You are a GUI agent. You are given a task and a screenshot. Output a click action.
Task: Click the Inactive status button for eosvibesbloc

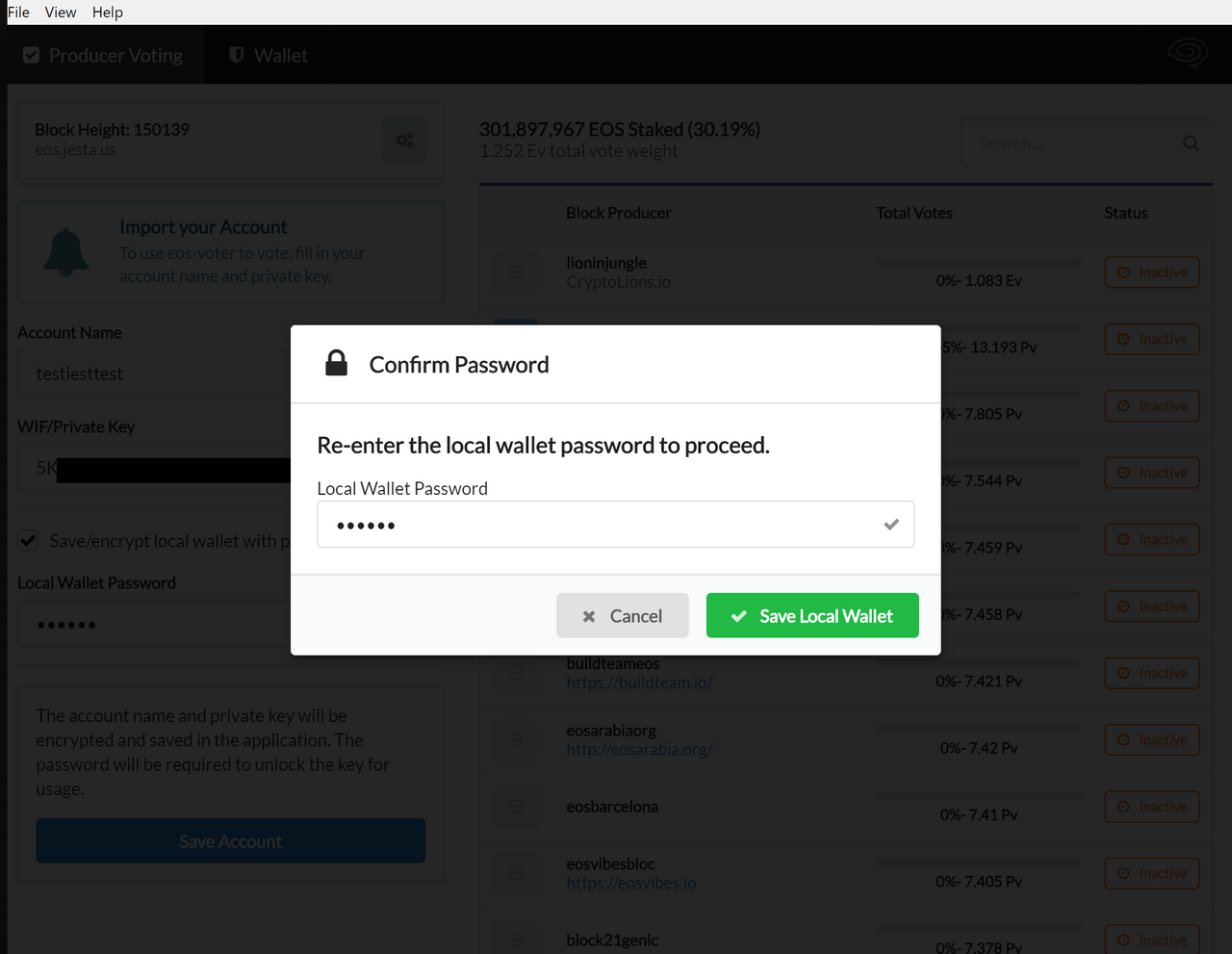click(1152, 874)
